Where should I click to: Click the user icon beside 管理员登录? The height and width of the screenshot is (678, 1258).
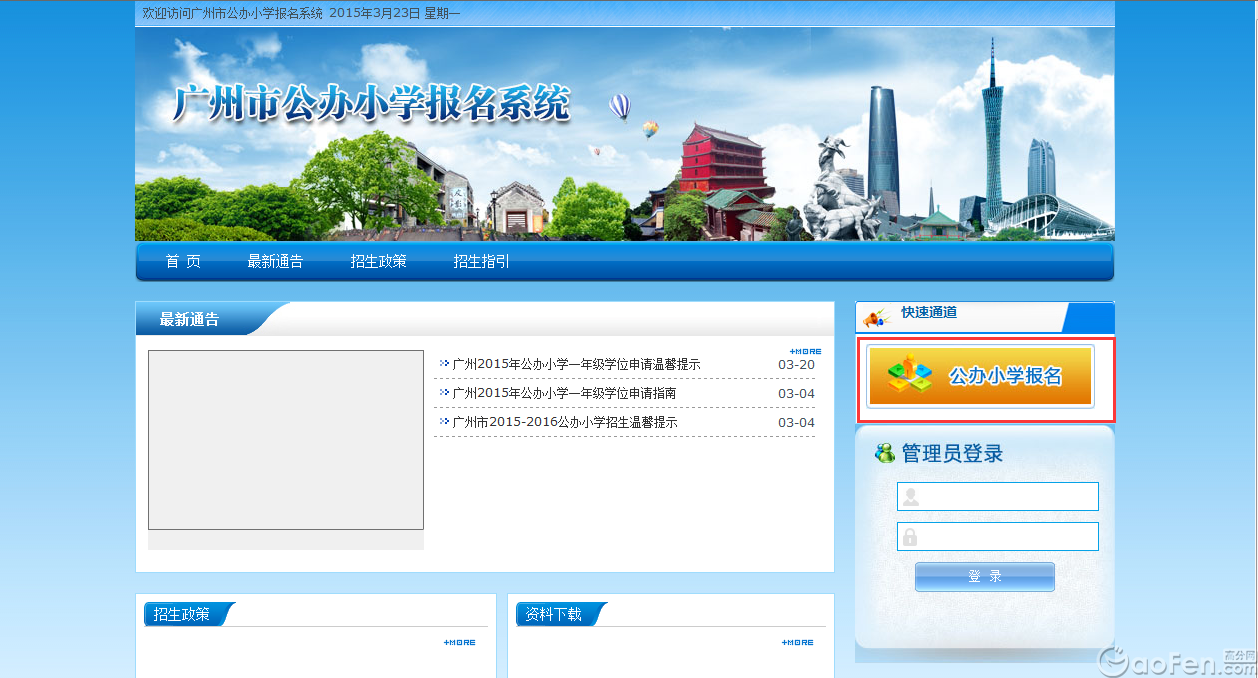click(885, 454)
